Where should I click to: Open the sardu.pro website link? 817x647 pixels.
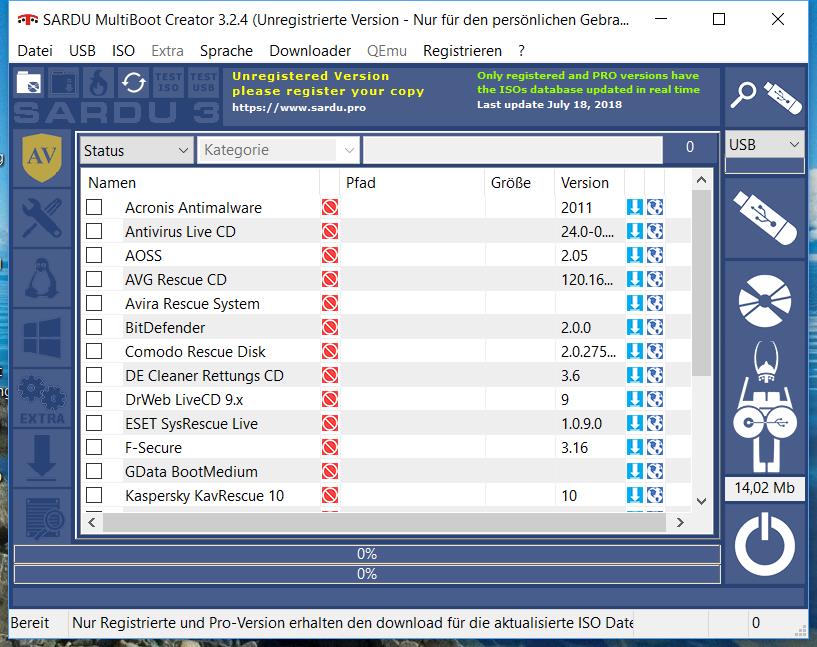299,108
